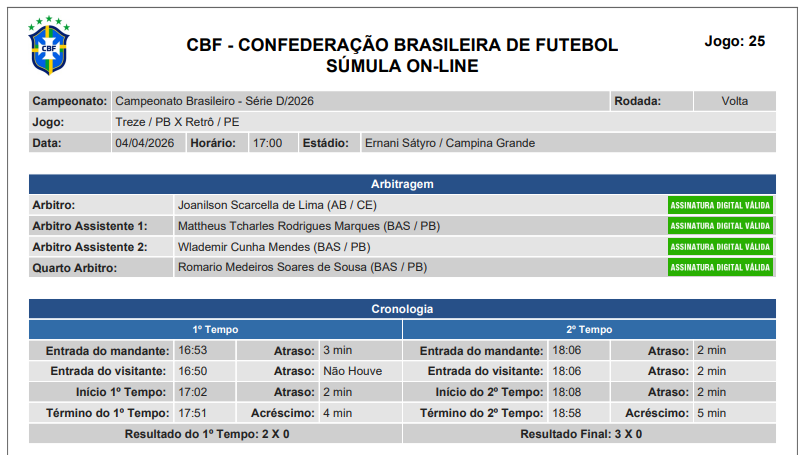
Task: Click the Treze / PB X Retrô / PE match field
Action: click(x=177, y=122)
